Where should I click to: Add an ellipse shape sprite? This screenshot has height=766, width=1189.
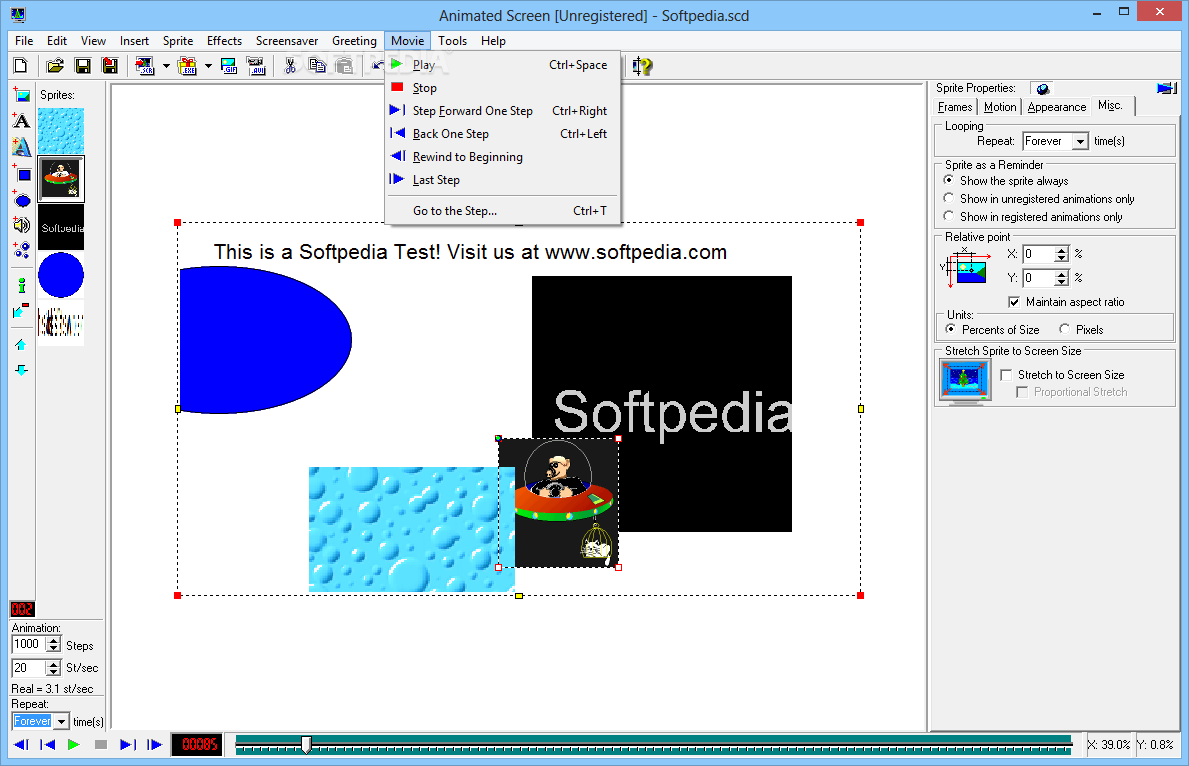21,199
